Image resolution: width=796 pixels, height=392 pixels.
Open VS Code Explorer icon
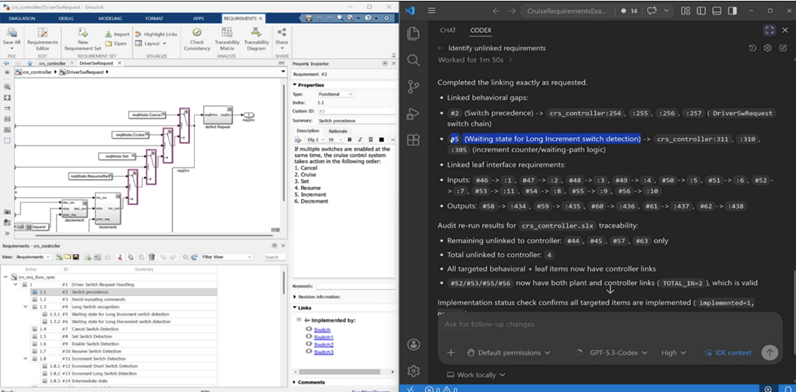[x=414, y=34]
